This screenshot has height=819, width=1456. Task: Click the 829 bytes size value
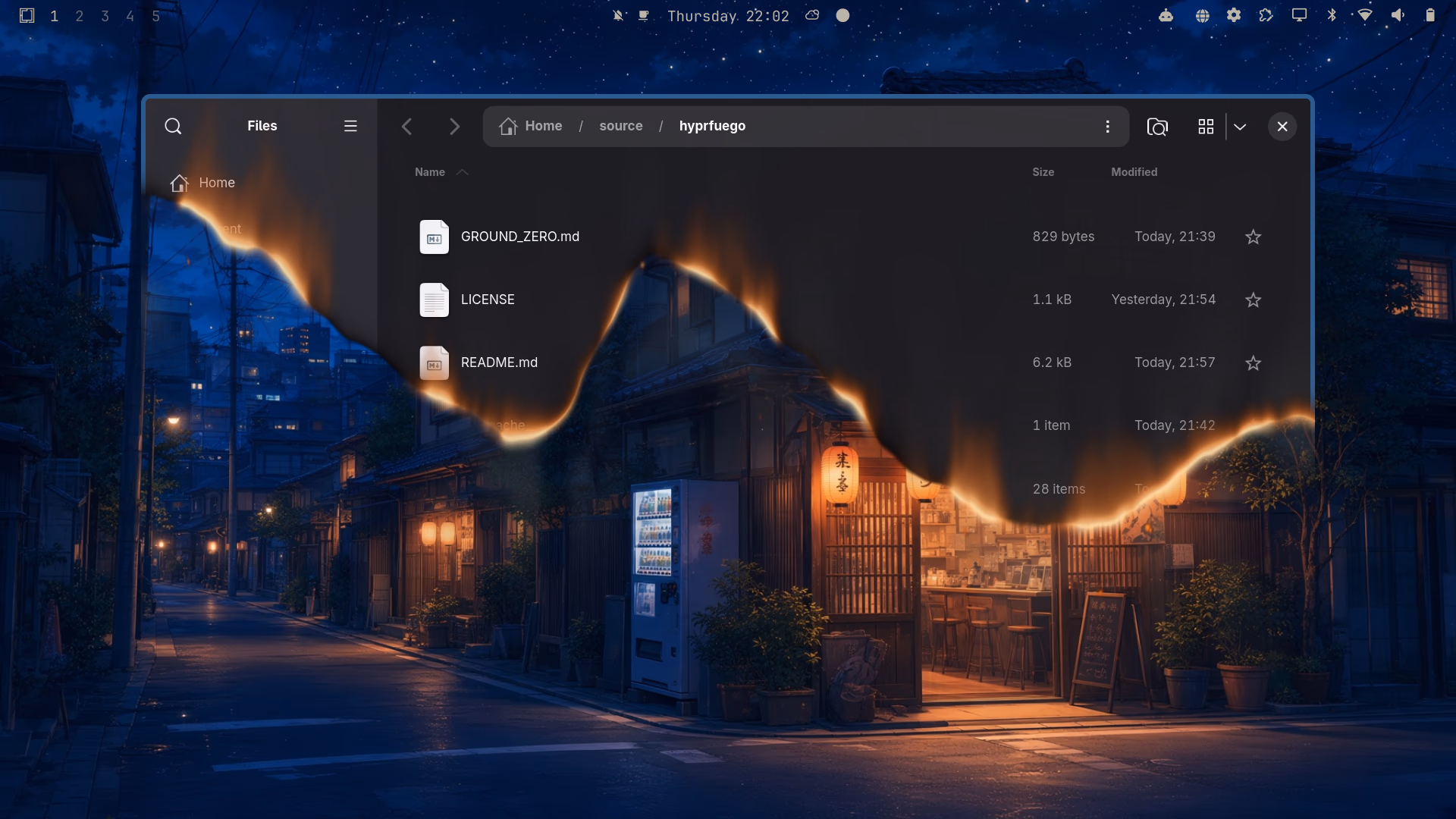pyautogui.click(x=1063, y=237)
